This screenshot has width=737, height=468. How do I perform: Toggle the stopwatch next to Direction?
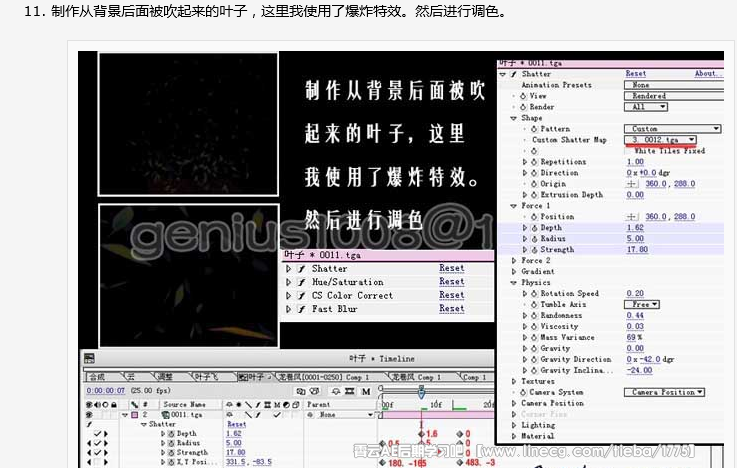534,173
